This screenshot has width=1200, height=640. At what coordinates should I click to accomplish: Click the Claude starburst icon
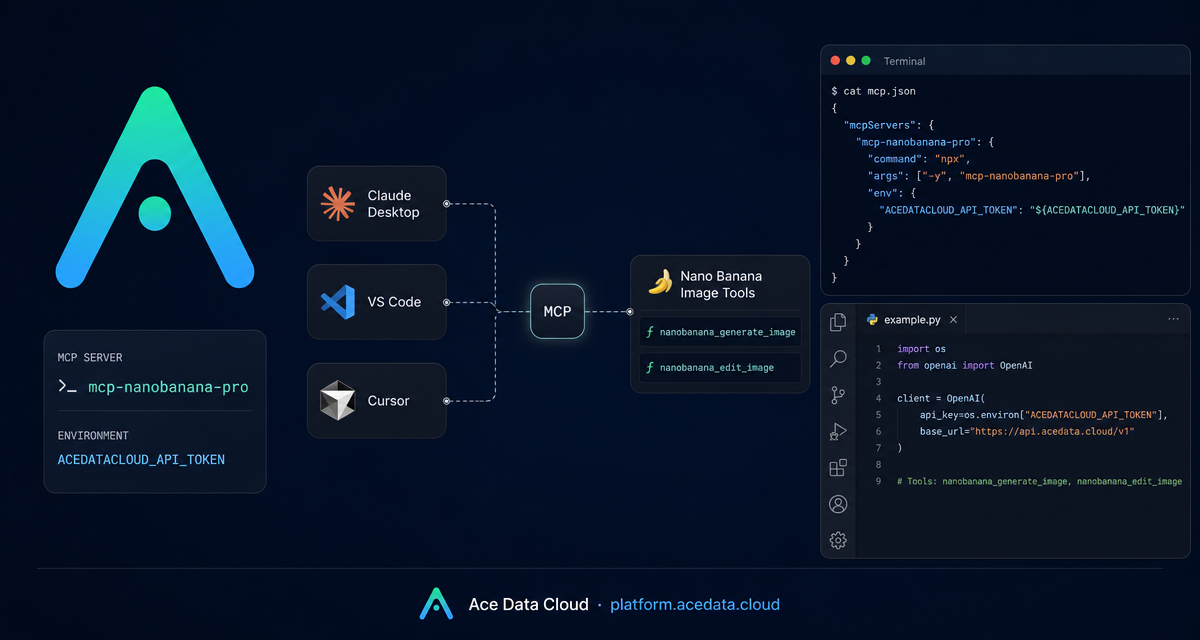pyautogui.click(x=338, y=203)
